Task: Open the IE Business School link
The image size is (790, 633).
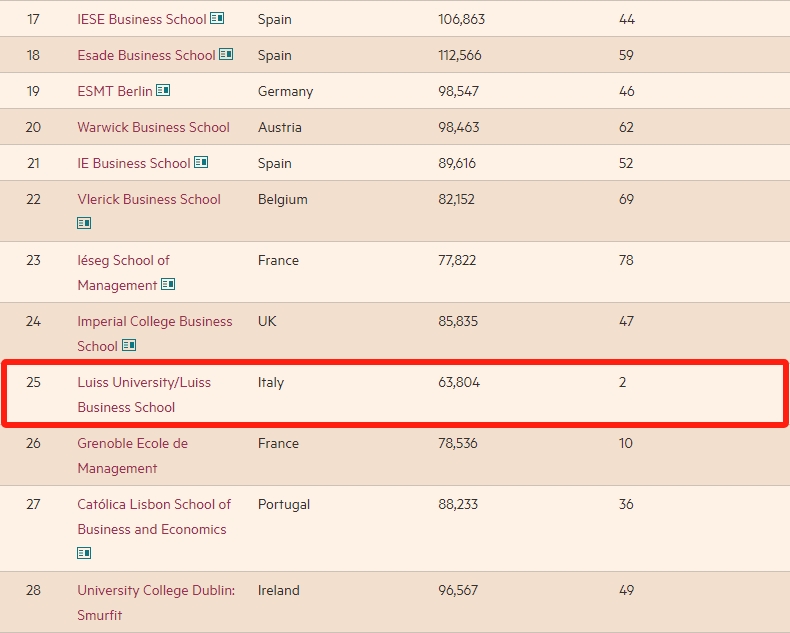Action: point(134,163)
